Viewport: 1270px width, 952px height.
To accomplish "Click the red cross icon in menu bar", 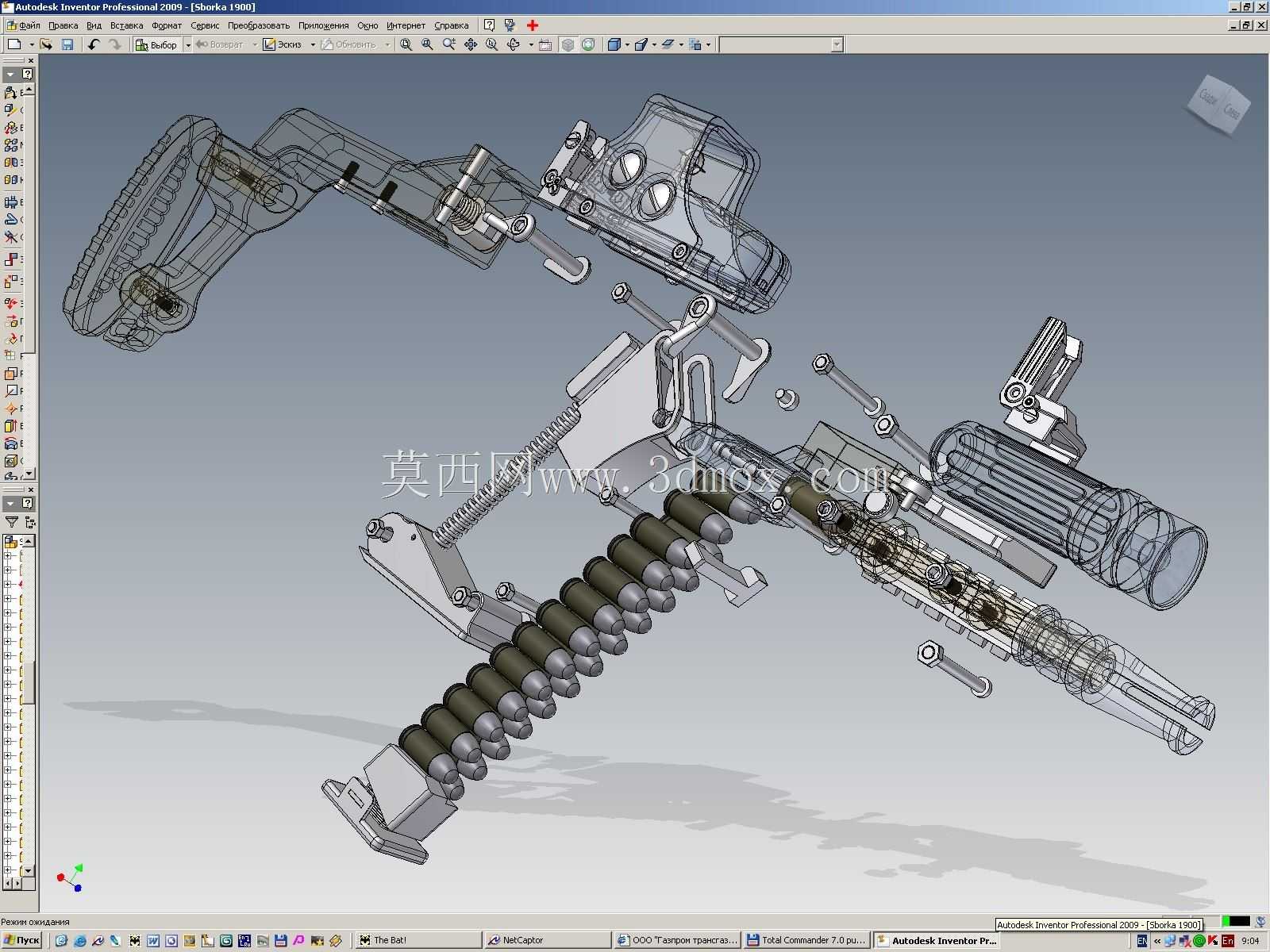I will pyautogui.click(x=533, y=25).
